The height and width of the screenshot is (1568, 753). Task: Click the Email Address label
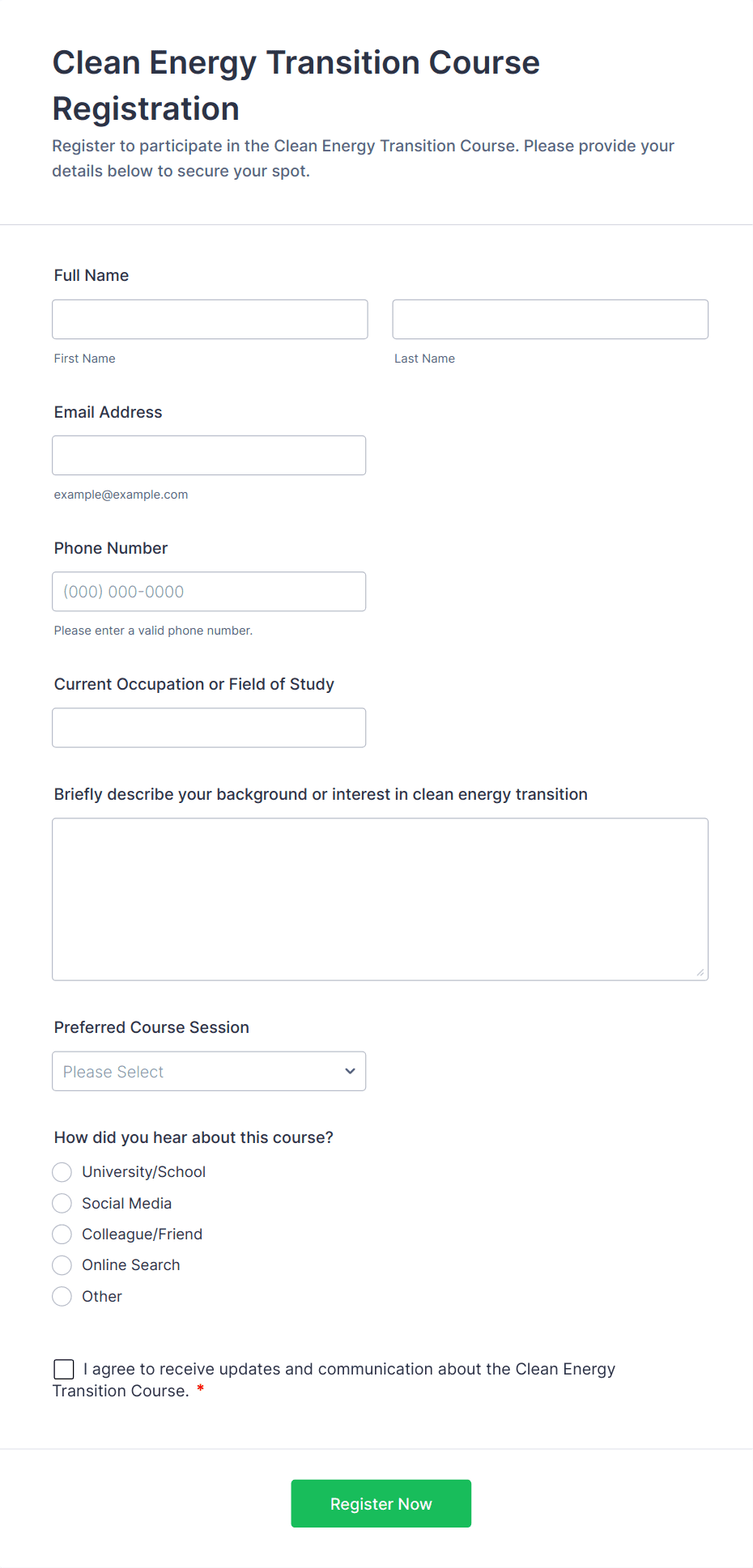pos(108,412)
